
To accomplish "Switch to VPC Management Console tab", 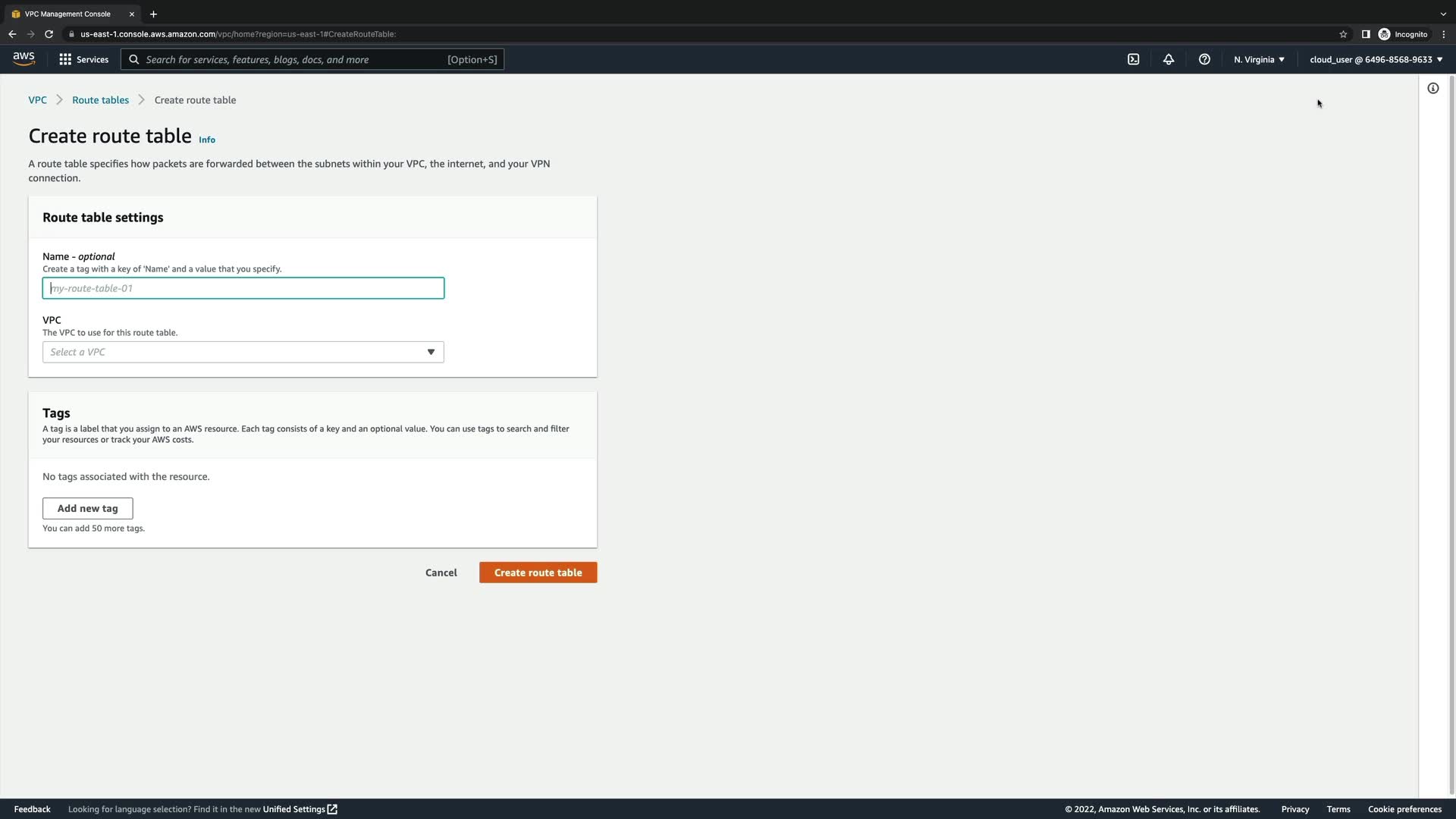I will 68,14.
